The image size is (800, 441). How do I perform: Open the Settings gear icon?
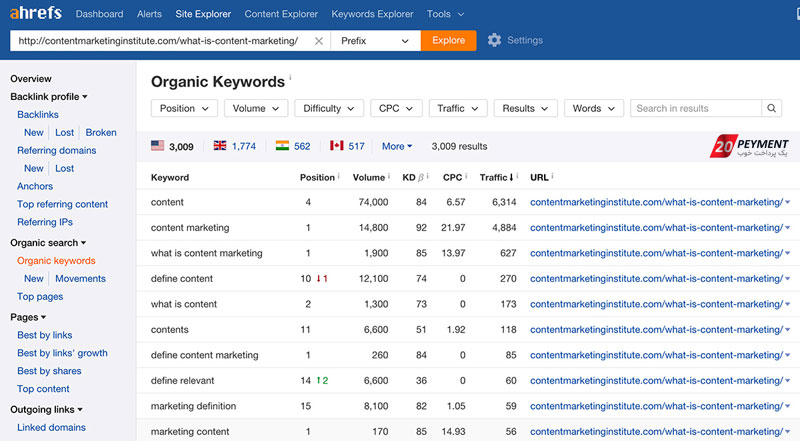click(494, 40)
